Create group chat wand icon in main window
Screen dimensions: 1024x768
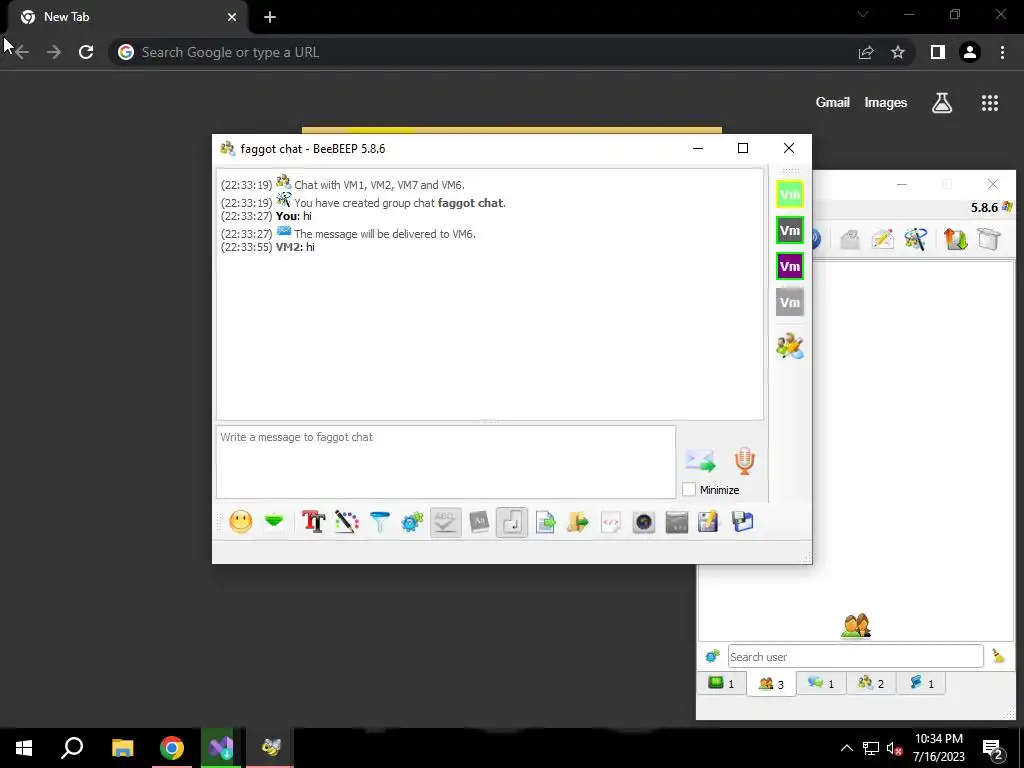coord(916,239)
